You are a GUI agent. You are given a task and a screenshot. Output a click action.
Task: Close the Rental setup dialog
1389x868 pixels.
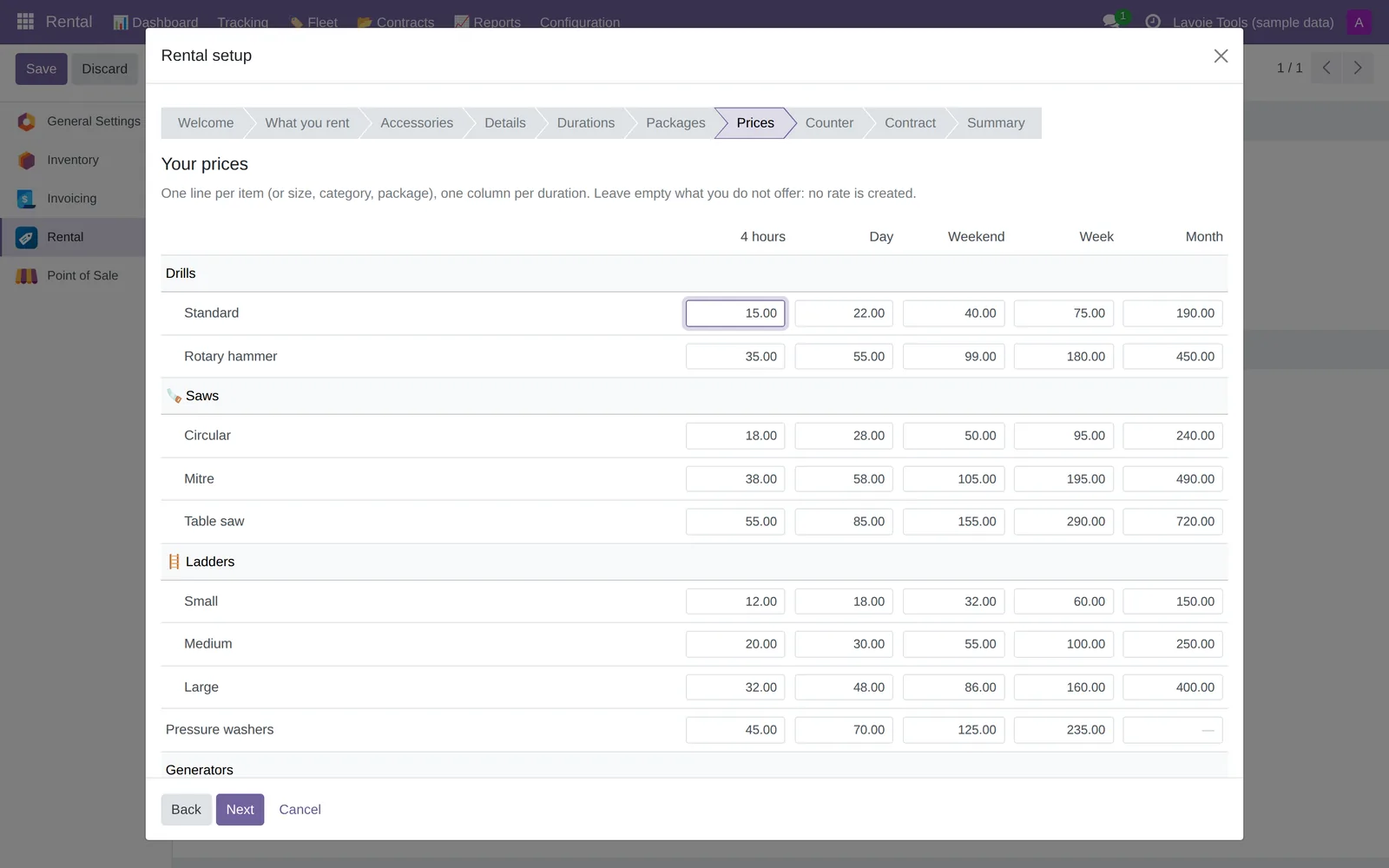tap(1221, 56)
